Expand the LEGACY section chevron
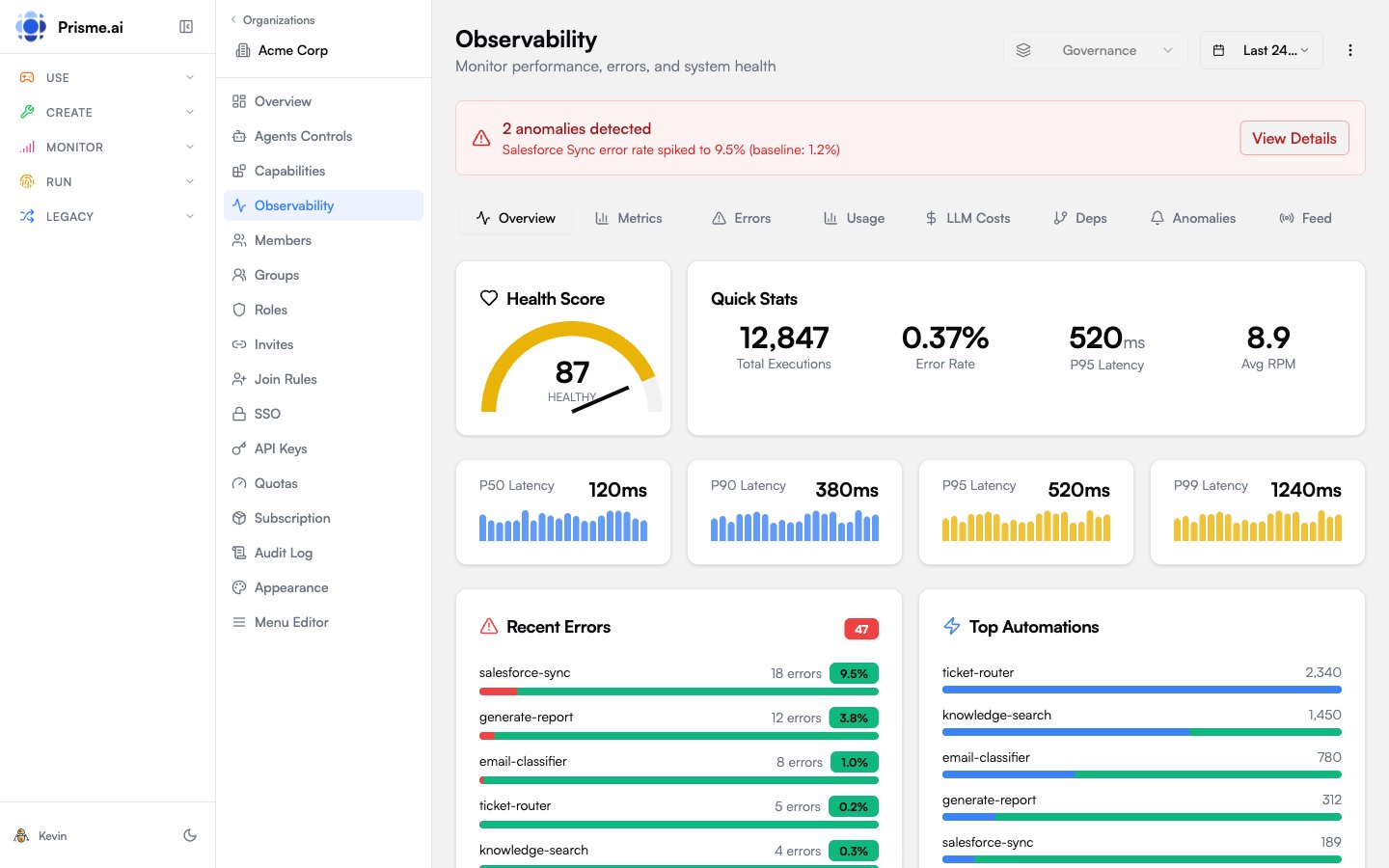The height and width of the screenshot is (868, 1389). 190,216
